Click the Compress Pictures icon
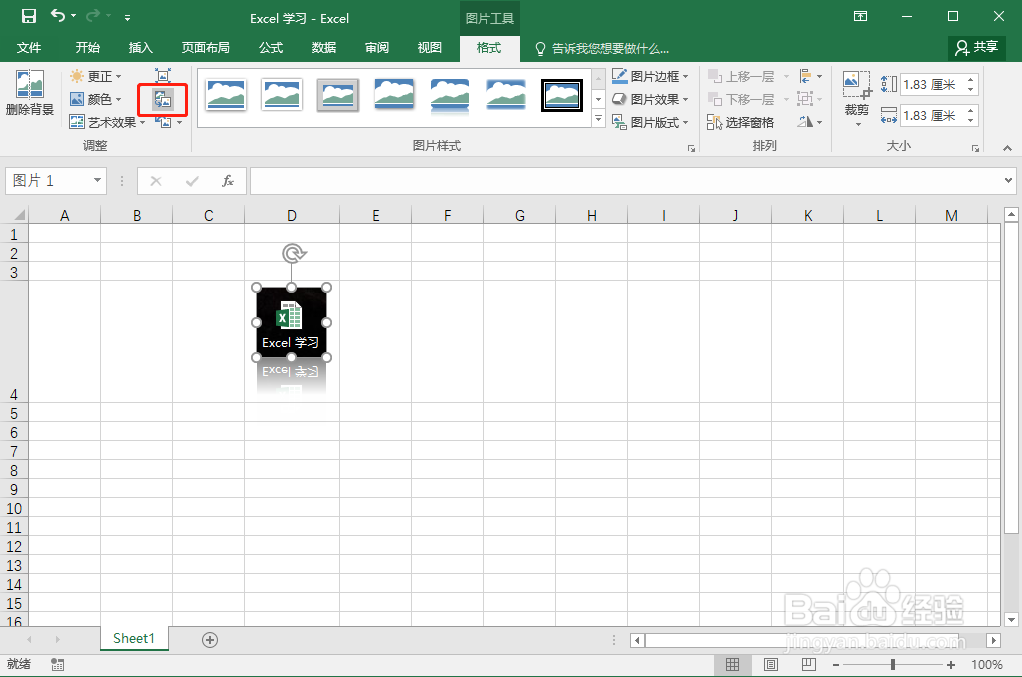 pos(162,76)
